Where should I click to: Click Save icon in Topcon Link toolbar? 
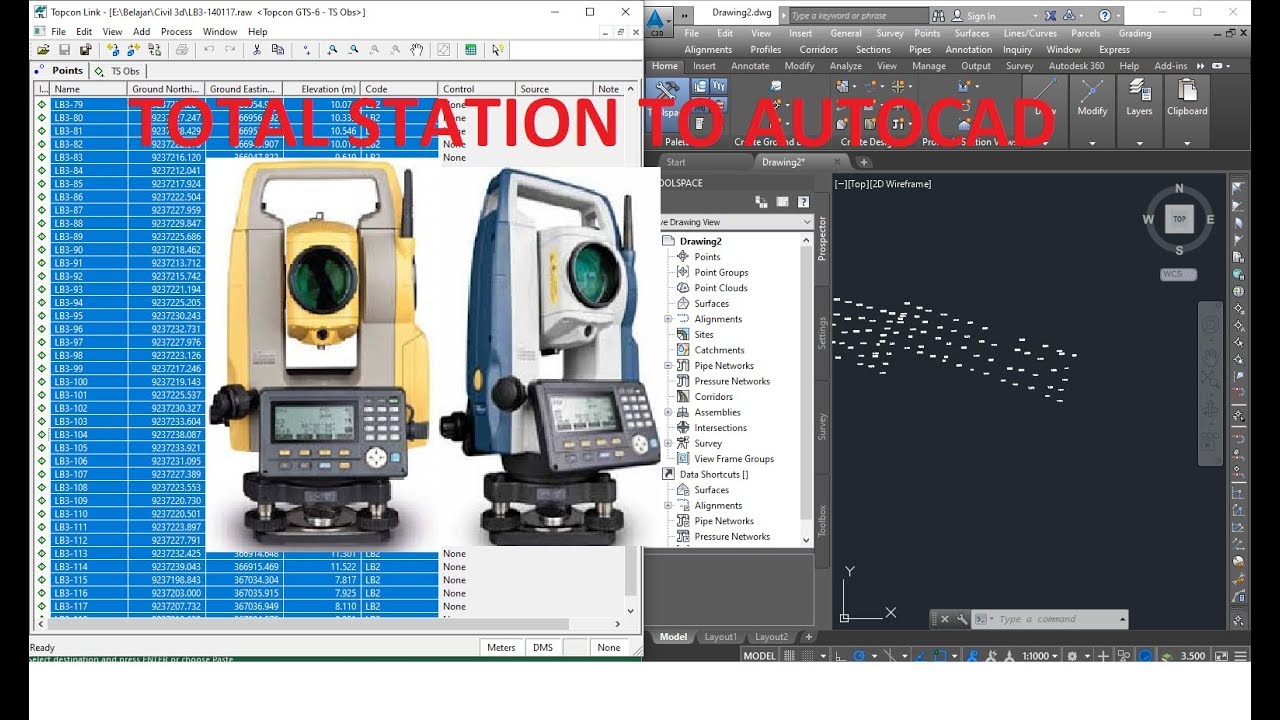64,49
